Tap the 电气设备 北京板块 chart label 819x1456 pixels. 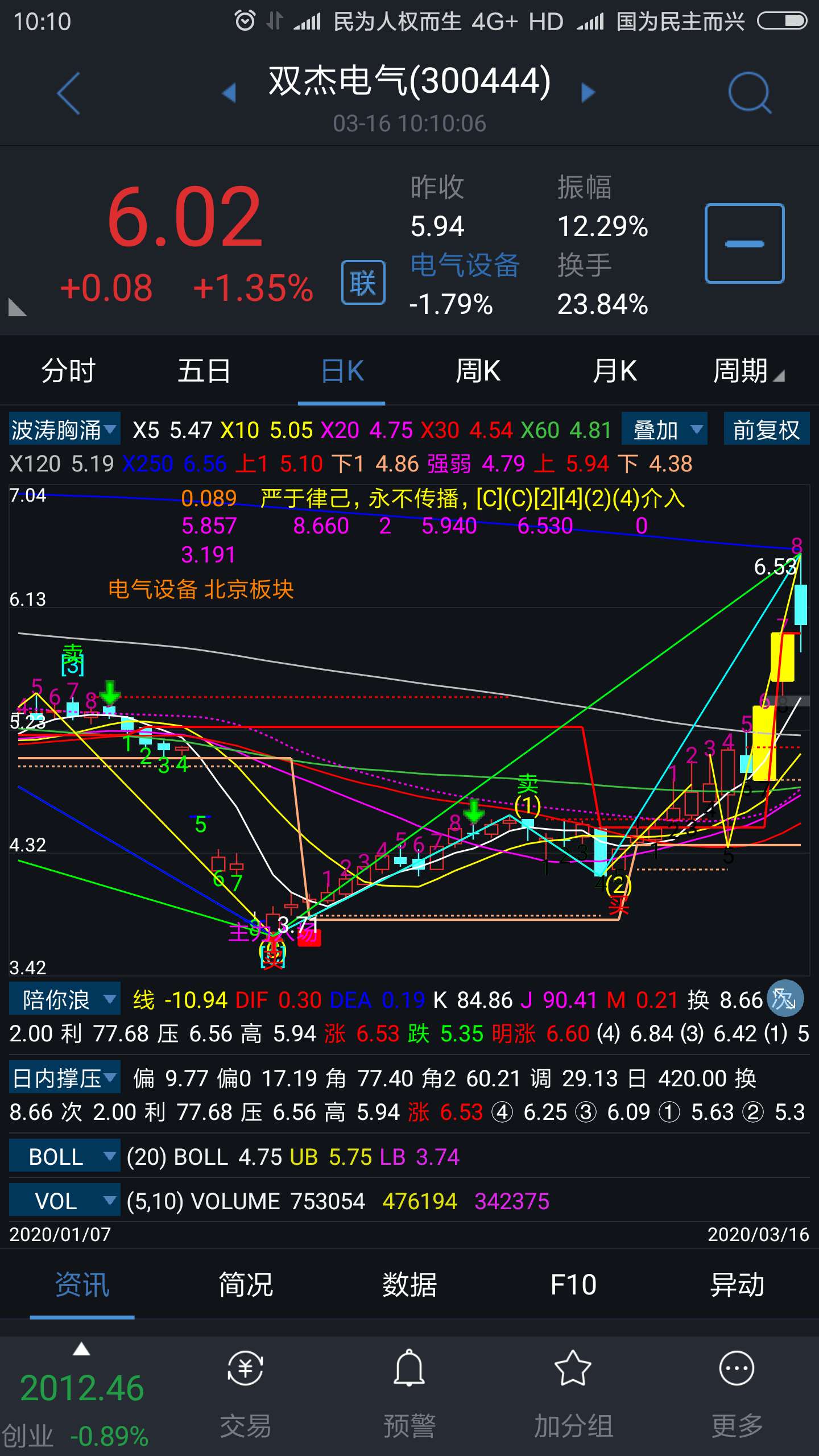pyautogui.click(x=201, y=589)
